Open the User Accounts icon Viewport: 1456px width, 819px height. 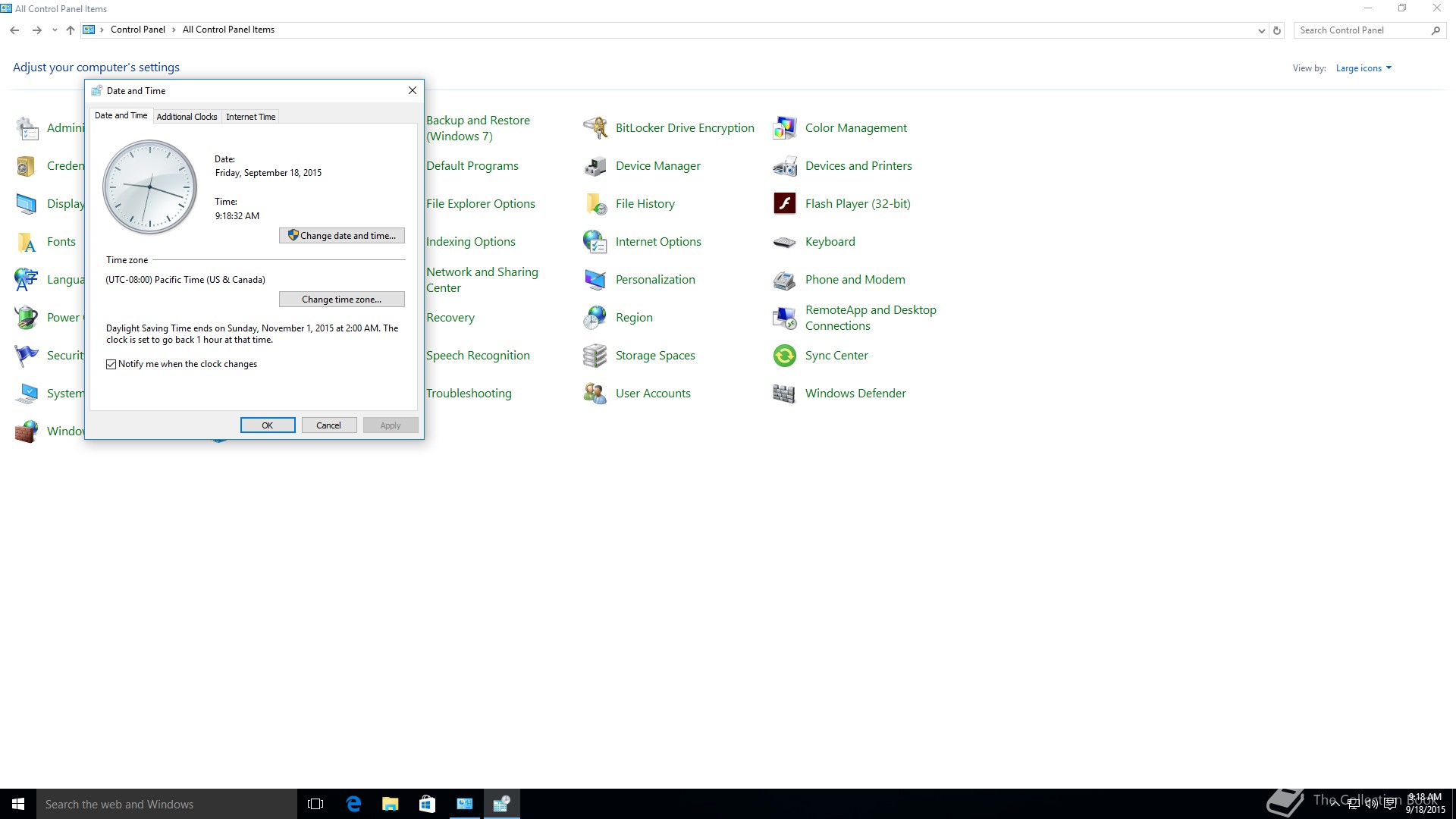[x=595, y=394]
